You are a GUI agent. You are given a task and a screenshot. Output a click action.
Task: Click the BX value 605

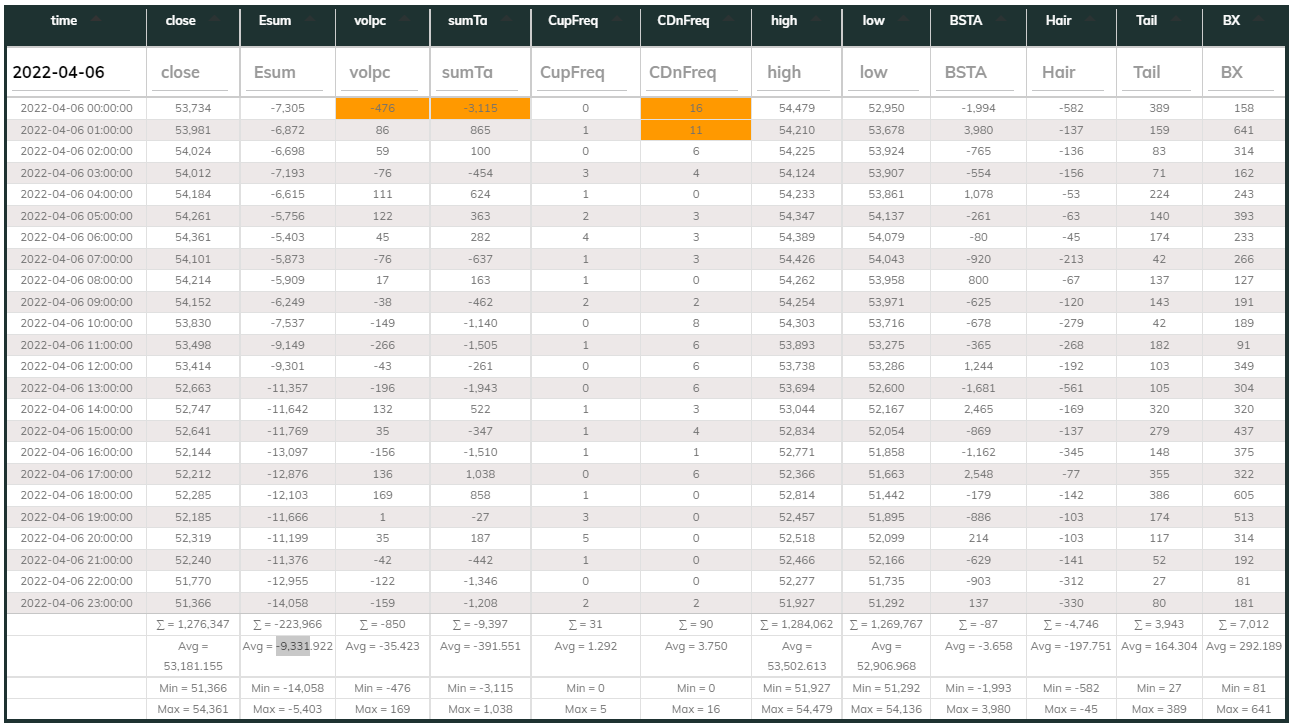[1244, 495]
